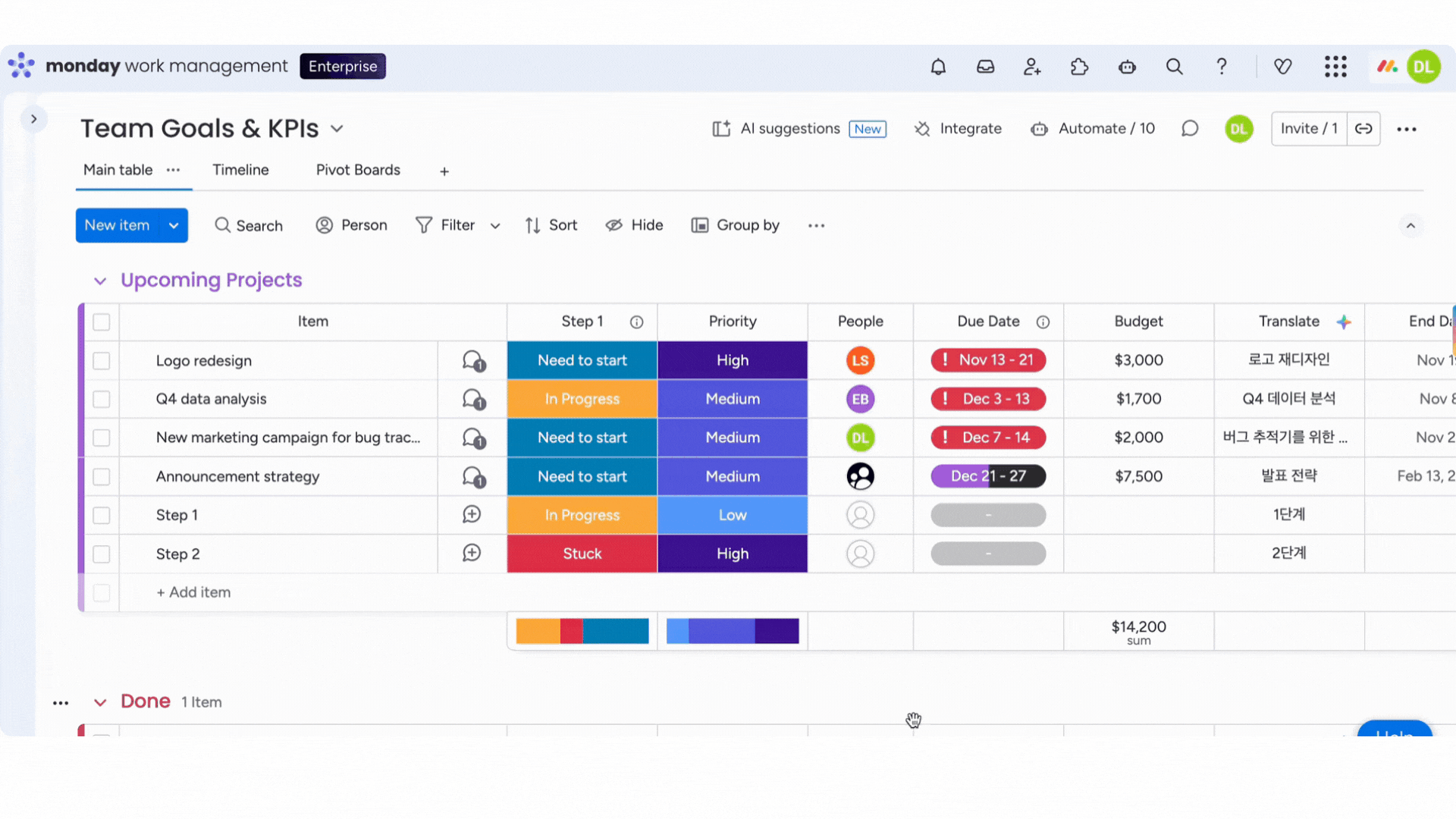Add an update to Step 1 item
The width and height of the screenshot is (1456, 819).
tap(472, 515)
